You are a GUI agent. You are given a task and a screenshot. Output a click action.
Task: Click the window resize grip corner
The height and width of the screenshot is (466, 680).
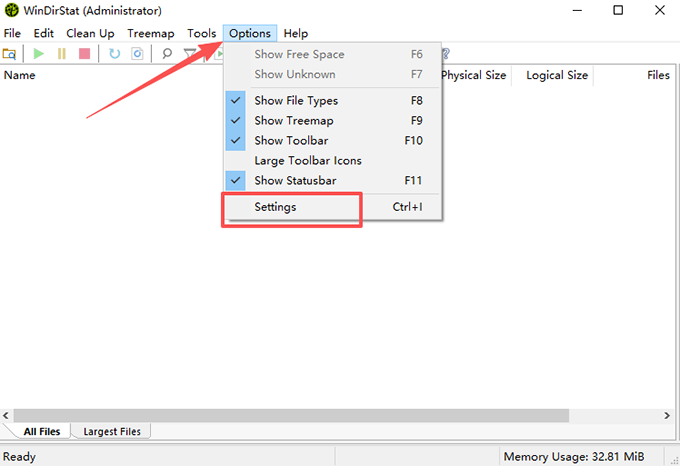point(675,460)
